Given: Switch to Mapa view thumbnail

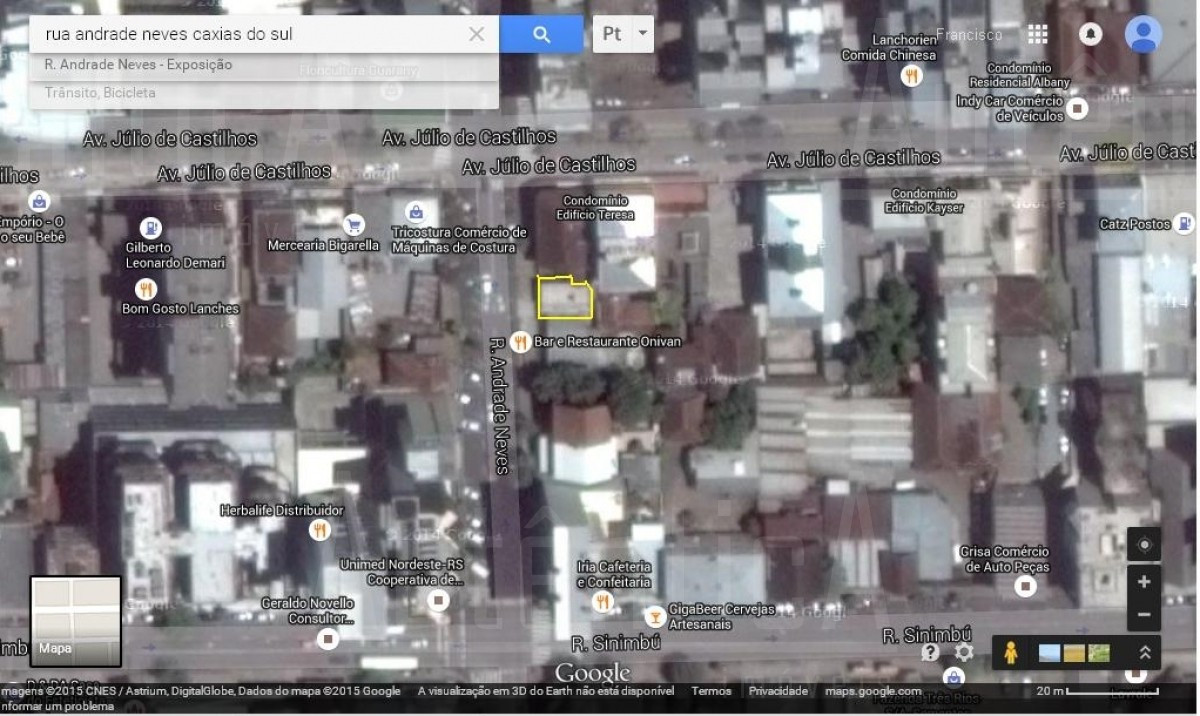Looking at the screenshot, I should click(76, 621).
